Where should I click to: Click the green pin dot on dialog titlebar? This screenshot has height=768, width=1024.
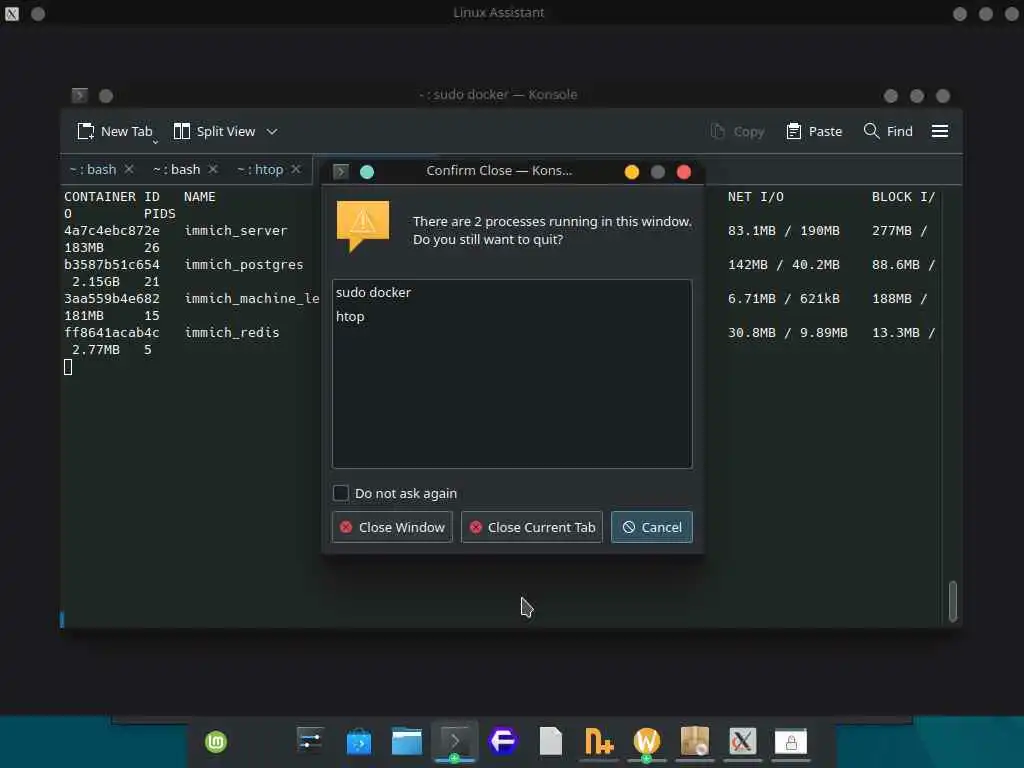click(367, 172)
